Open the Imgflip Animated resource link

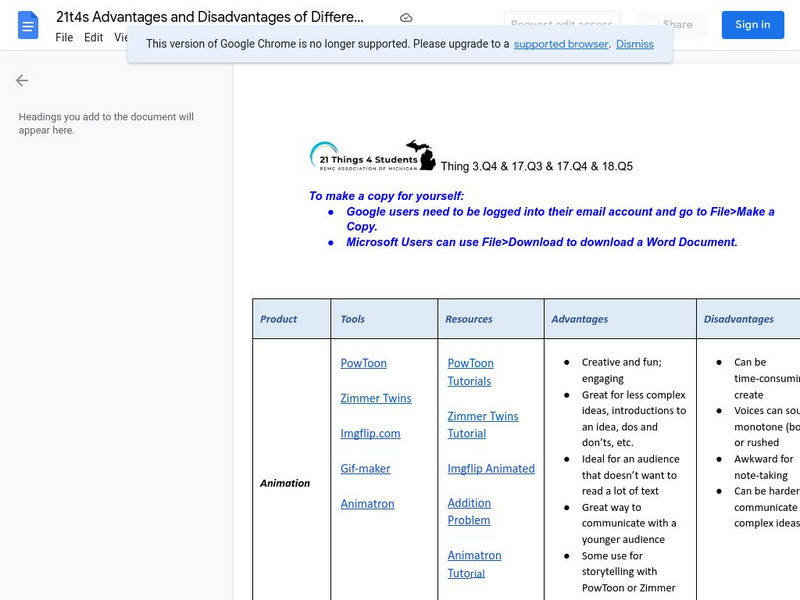pyautogui.click(x=490, y=468)
